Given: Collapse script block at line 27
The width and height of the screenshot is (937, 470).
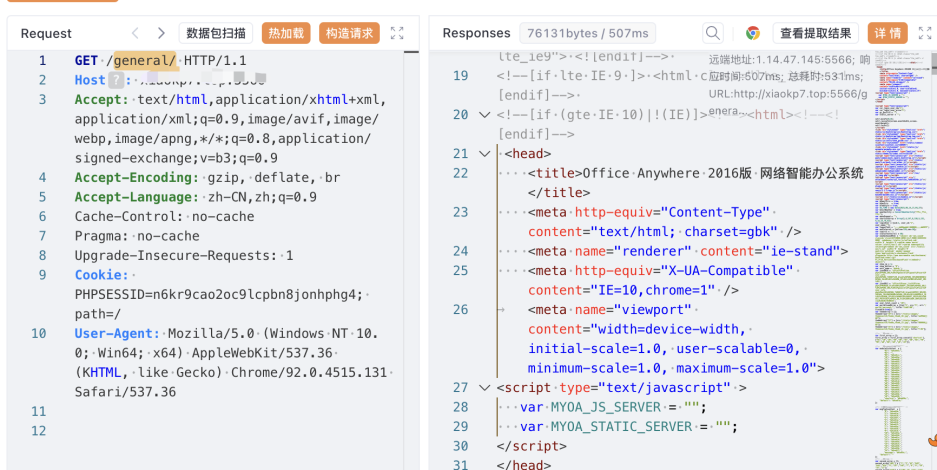Looking at the screenshot, I should click(x=485, y=388).
